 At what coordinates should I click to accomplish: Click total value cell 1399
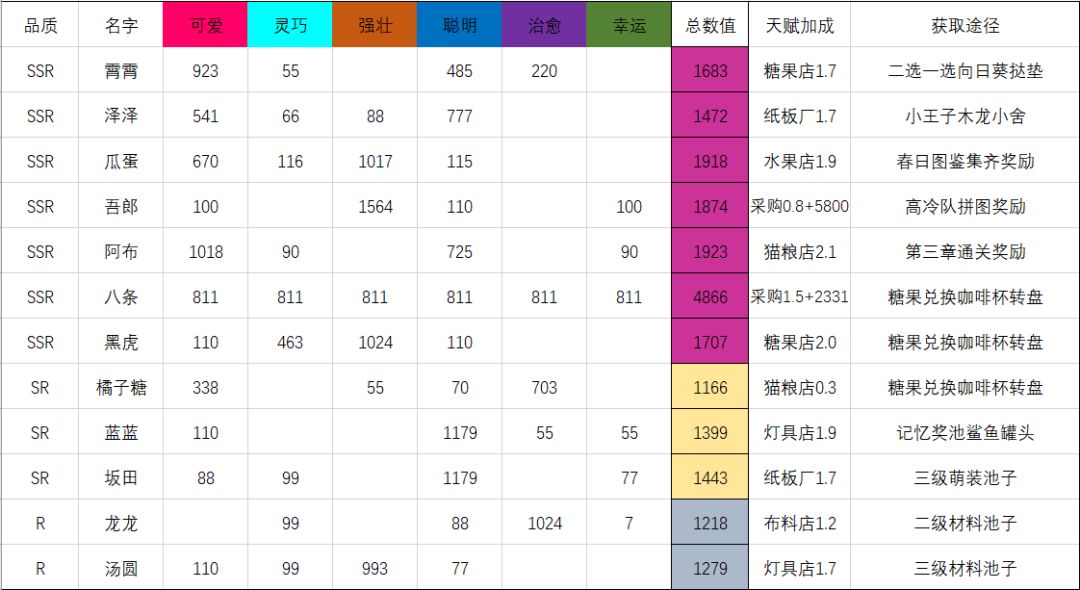click(710, 432)
